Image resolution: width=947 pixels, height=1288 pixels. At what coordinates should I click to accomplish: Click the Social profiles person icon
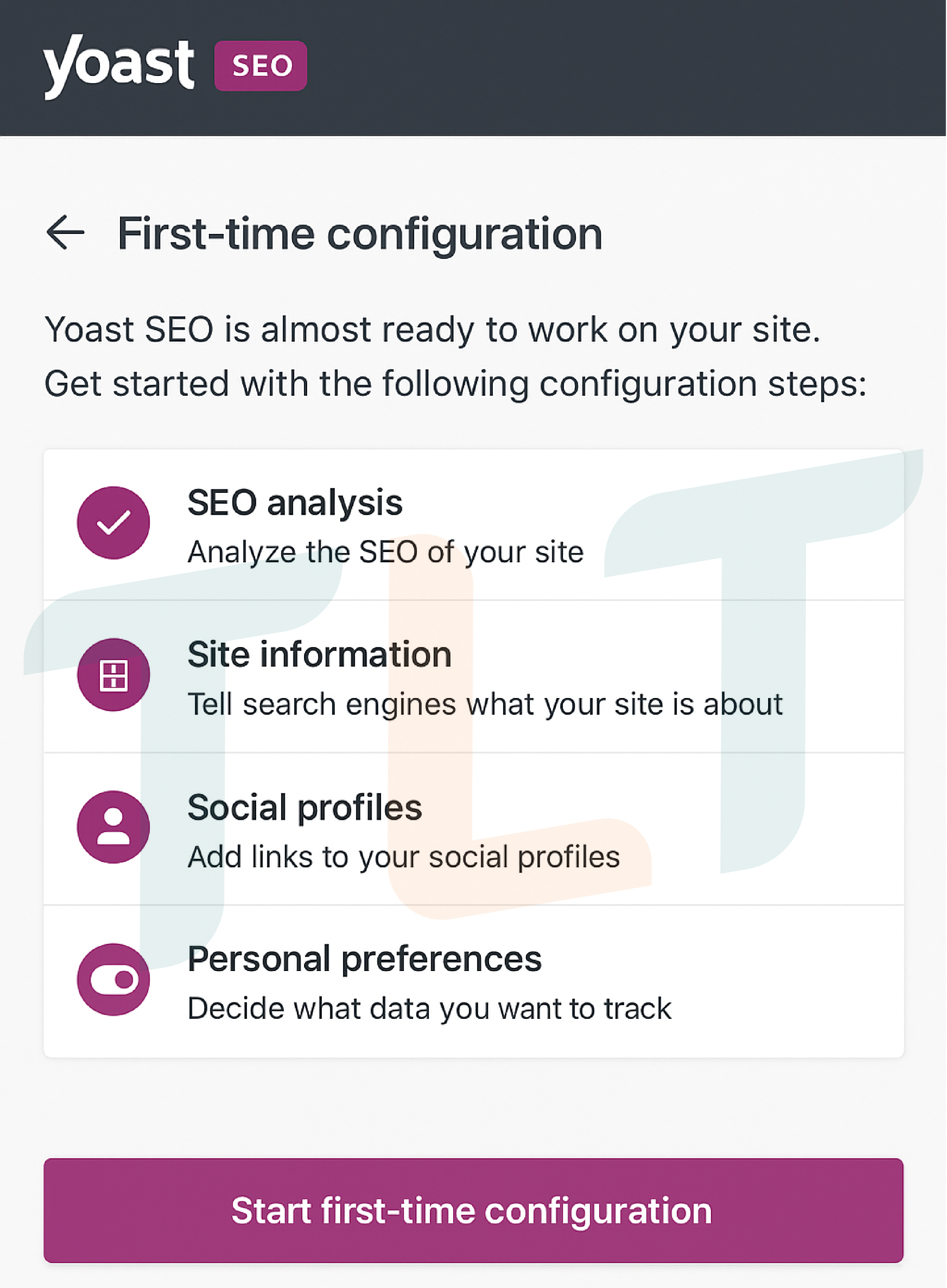tap(114, 827)
